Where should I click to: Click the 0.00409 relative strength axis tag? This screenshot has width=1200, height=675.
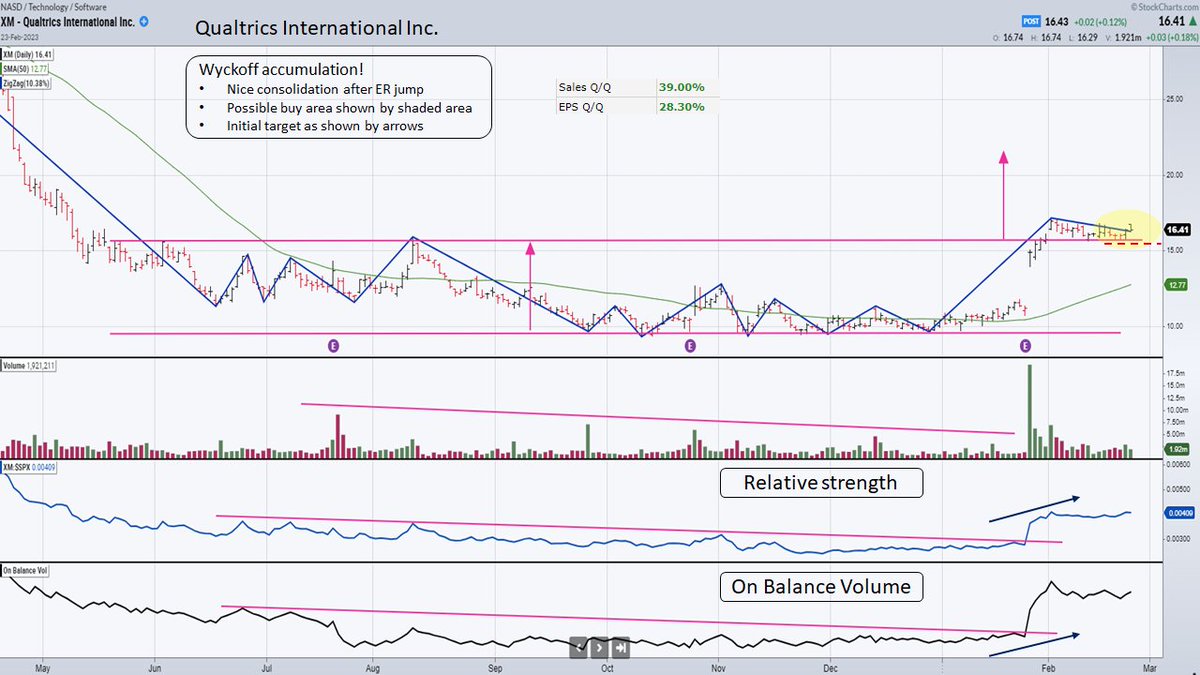point(1179,514)
